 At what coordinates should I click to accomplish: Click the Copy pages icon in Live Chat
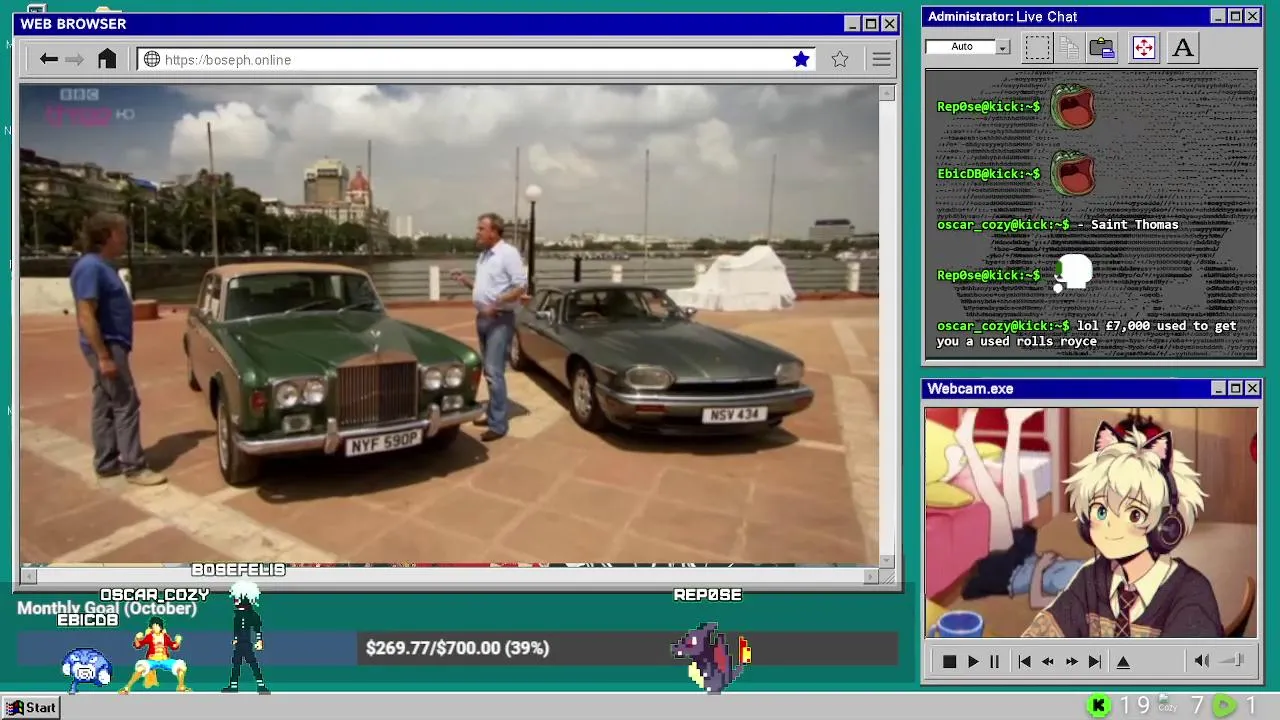click(1069, 47)
